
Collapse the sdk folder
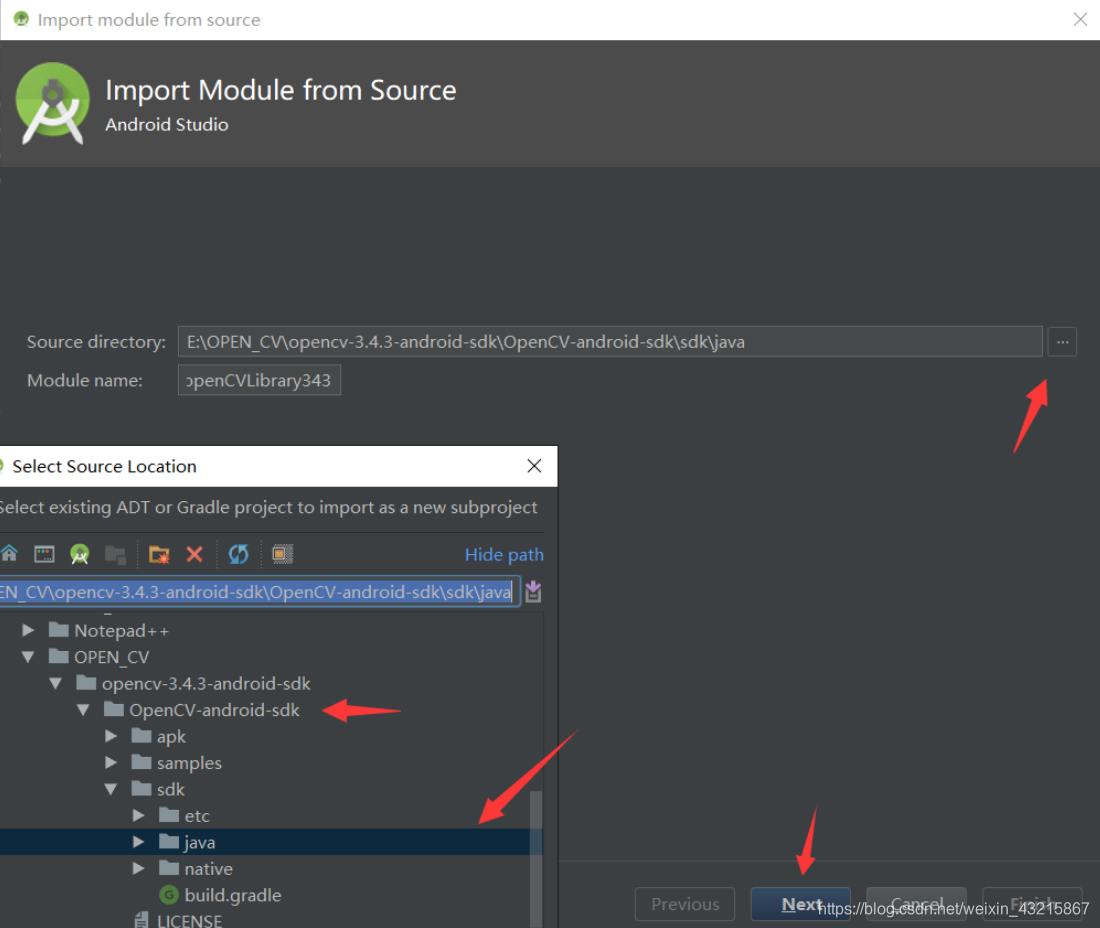point(111,789)
